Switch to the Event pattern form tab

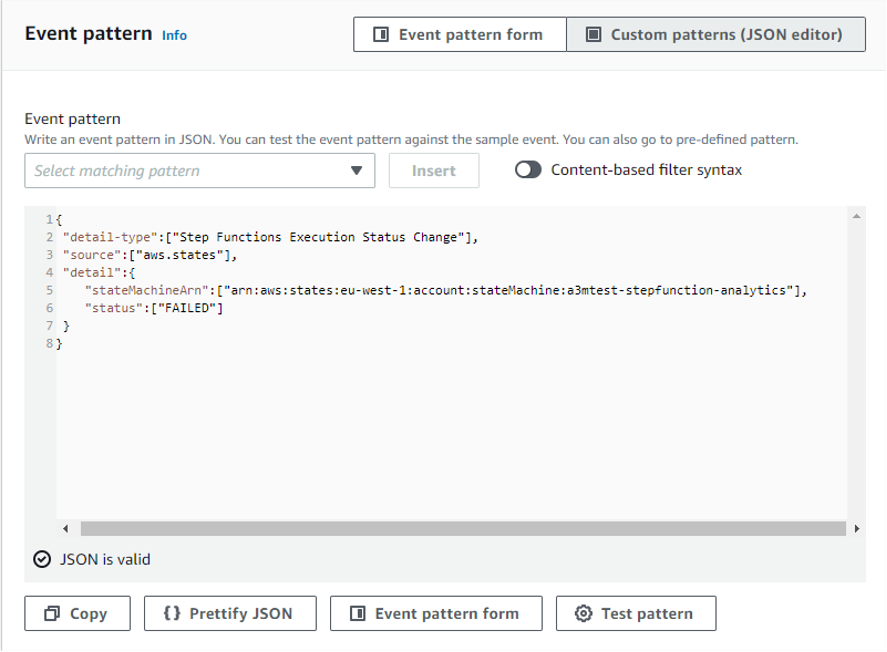tap(459, 35)
